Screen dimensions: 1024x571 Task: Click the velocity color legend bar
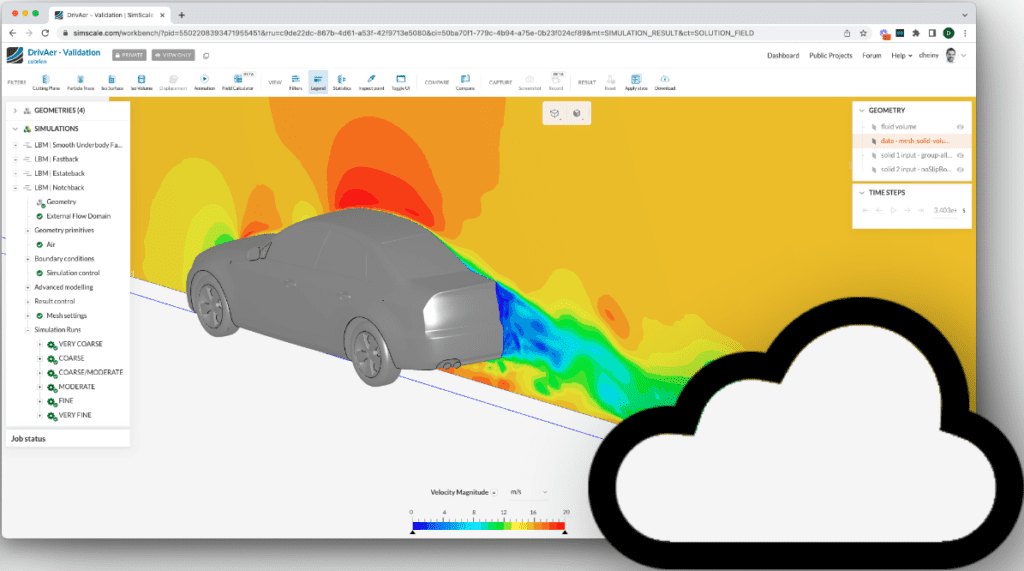pos(488,525)
